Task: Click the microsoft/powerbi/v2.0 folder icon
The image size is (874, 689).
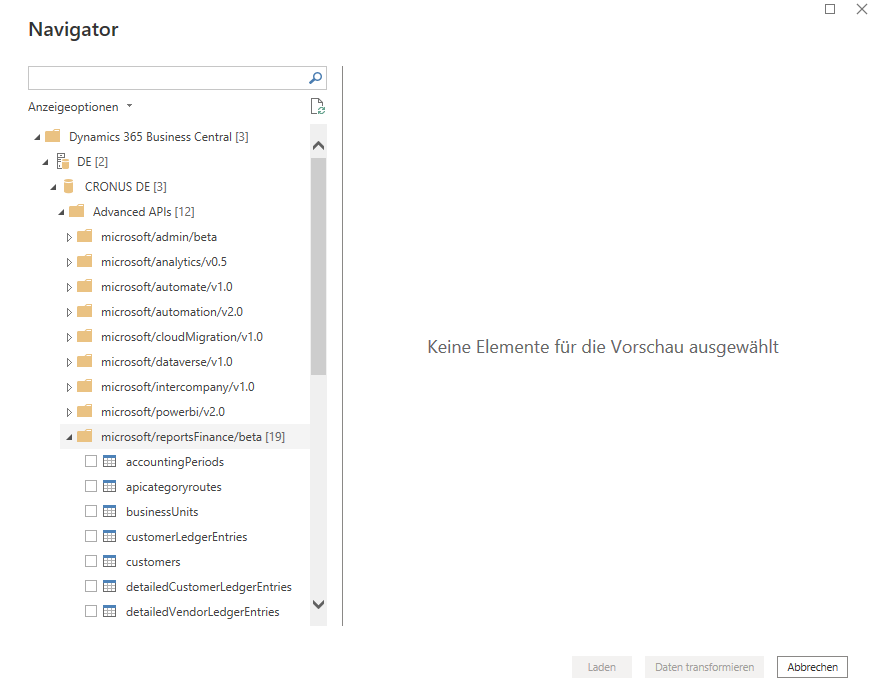Action: click(85, 411)
